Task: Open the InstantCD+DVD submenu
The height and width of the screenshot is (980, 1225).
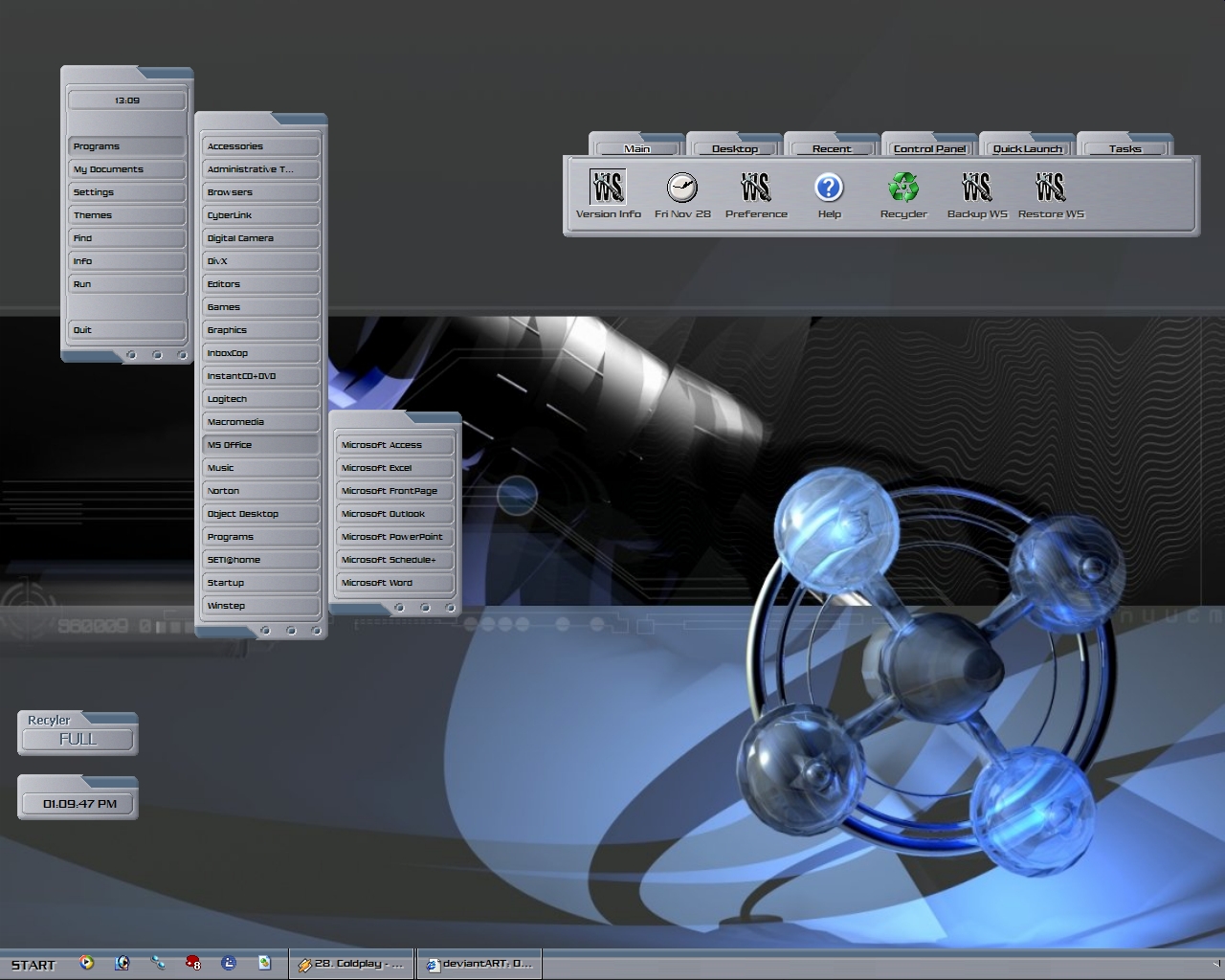Action: tap(261, 376)
